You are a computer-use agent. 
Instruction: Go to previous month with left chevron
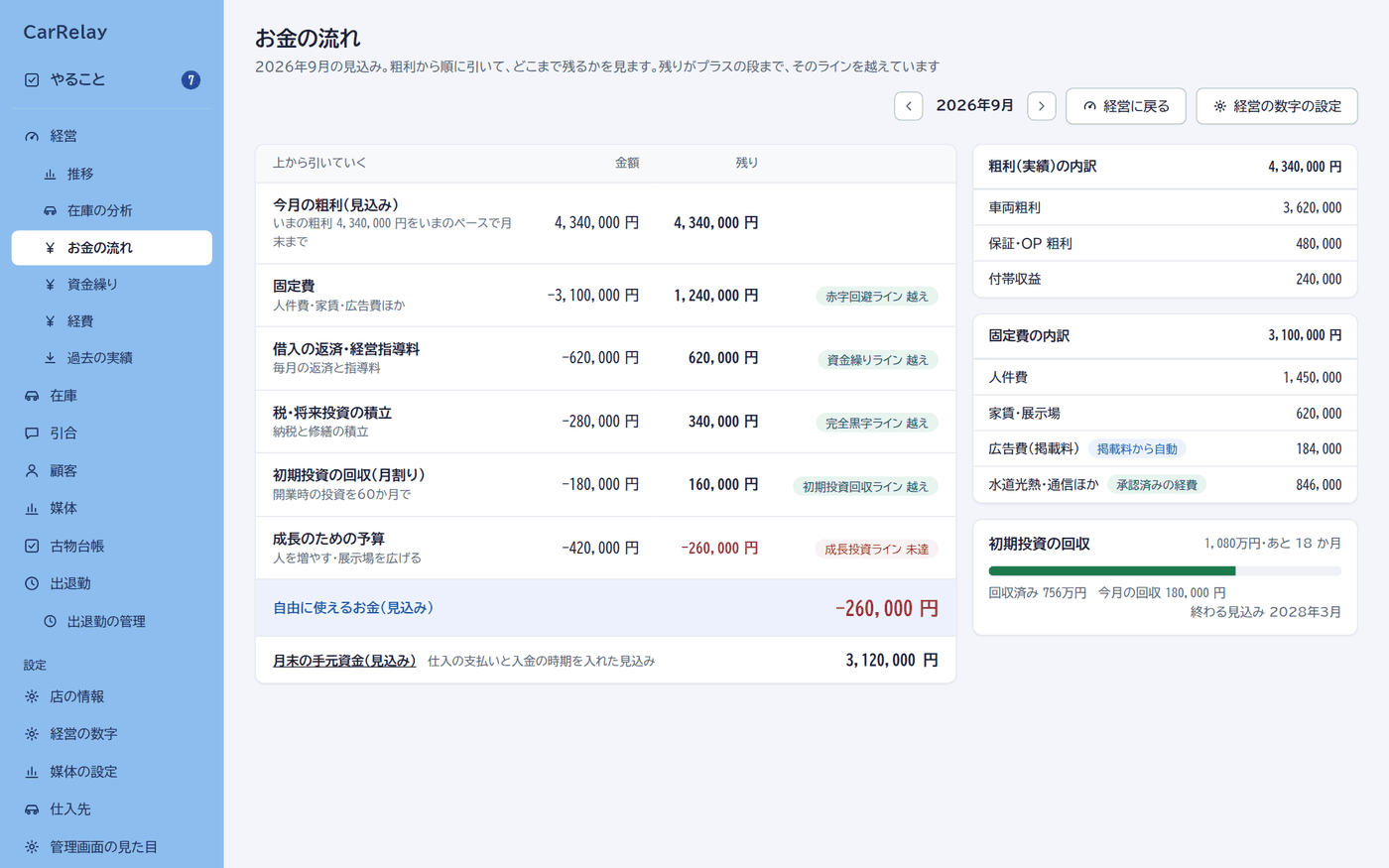click(908, 106)
